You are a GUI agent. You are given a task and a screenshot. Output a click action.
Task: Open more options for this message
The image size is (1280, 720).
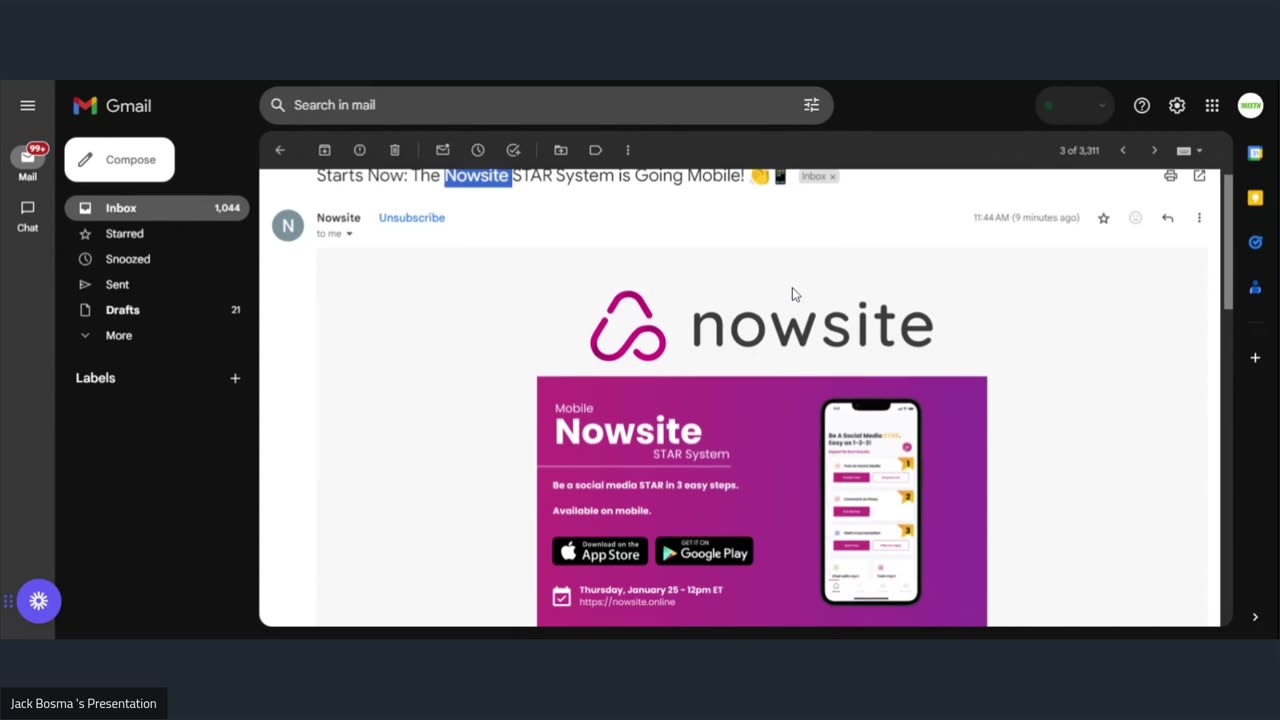pos(1199,218)
